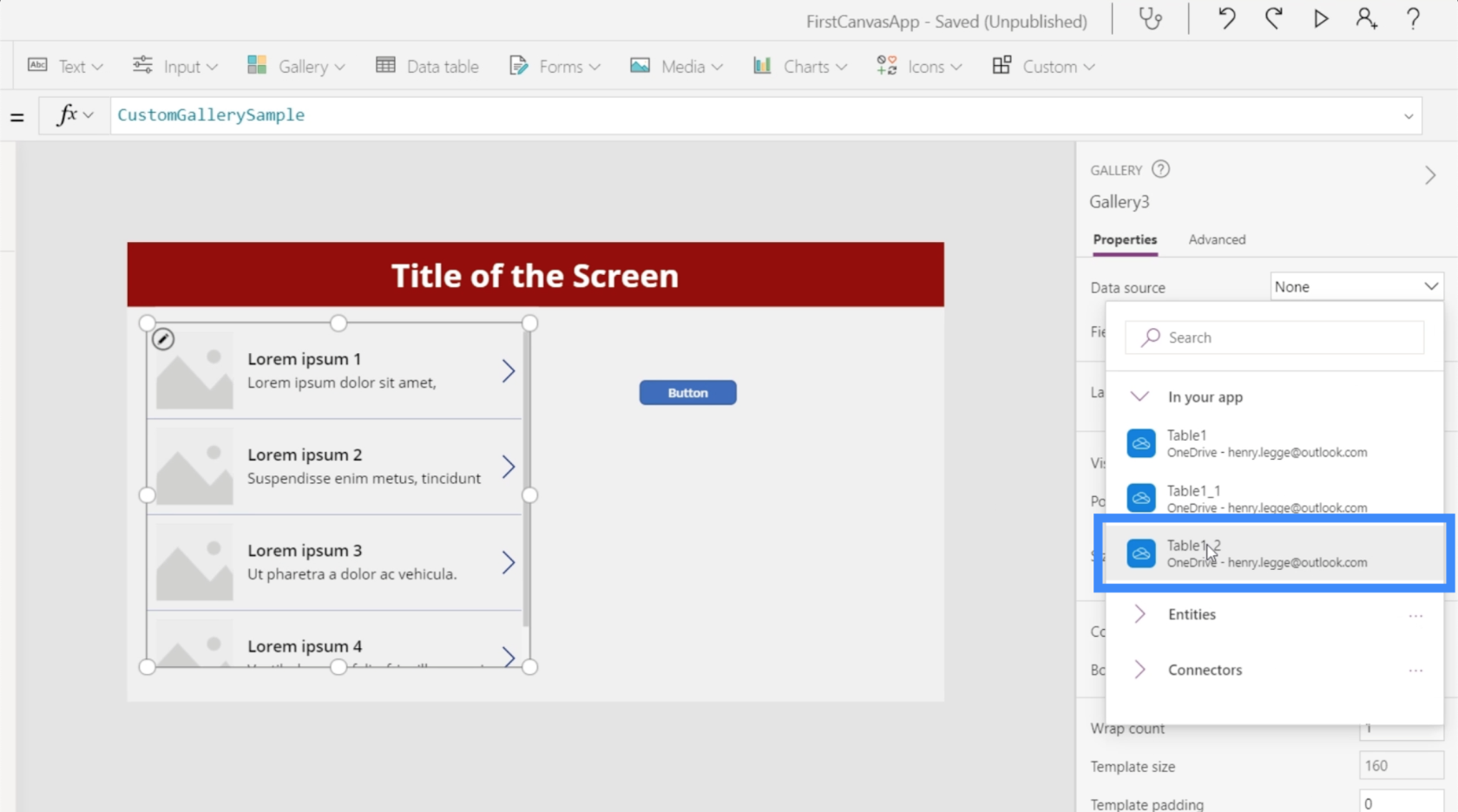
Task: Click subtitle 'Suspendisse enim metus, tincidunt'
Action: (x=364, y=478)
